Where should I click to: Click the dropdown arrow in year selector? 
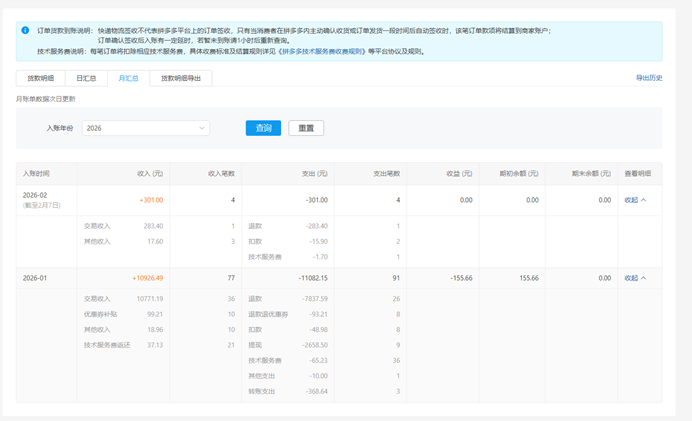[x=201, y=128]
